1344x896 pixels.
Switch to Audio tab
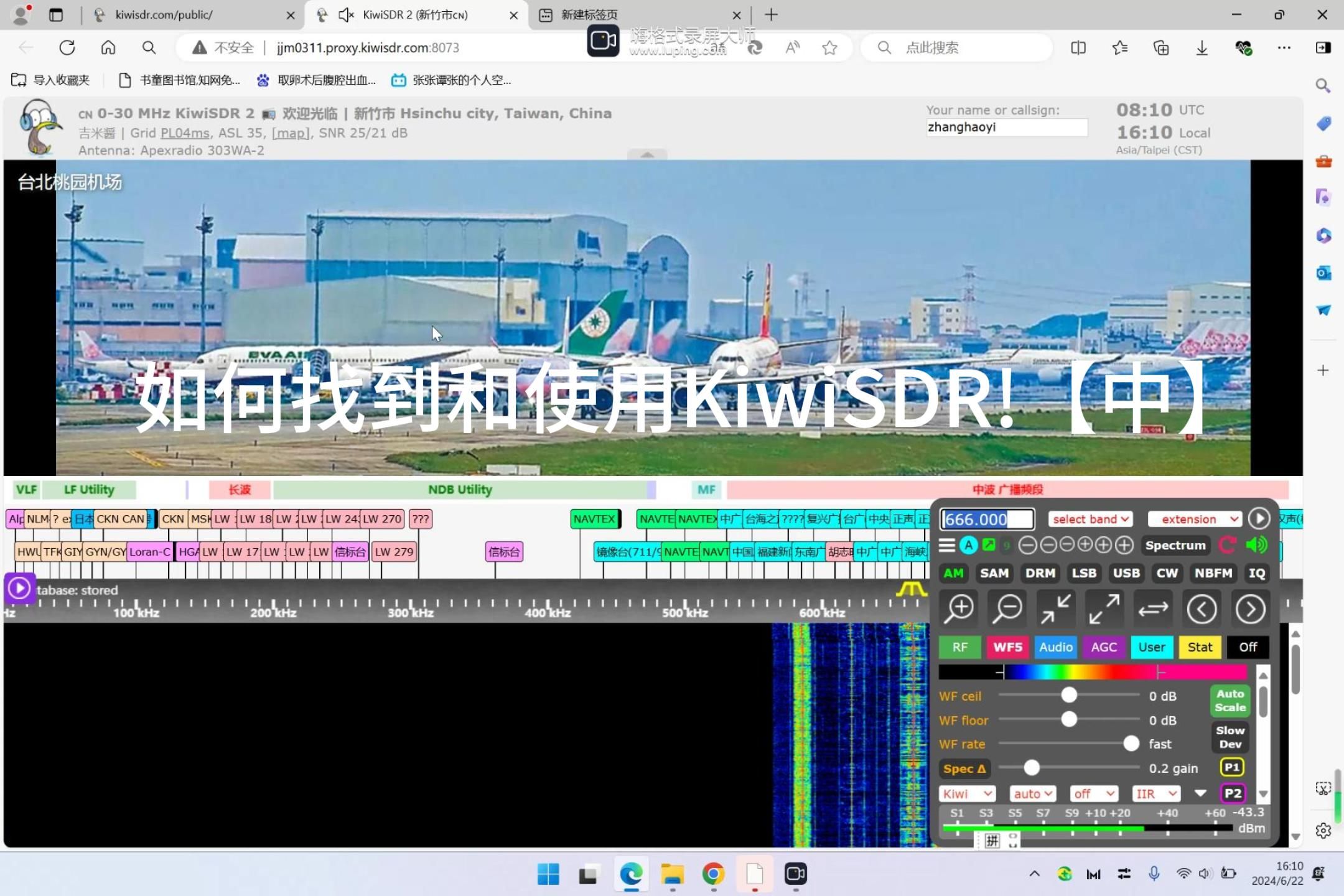(1056, 647)
